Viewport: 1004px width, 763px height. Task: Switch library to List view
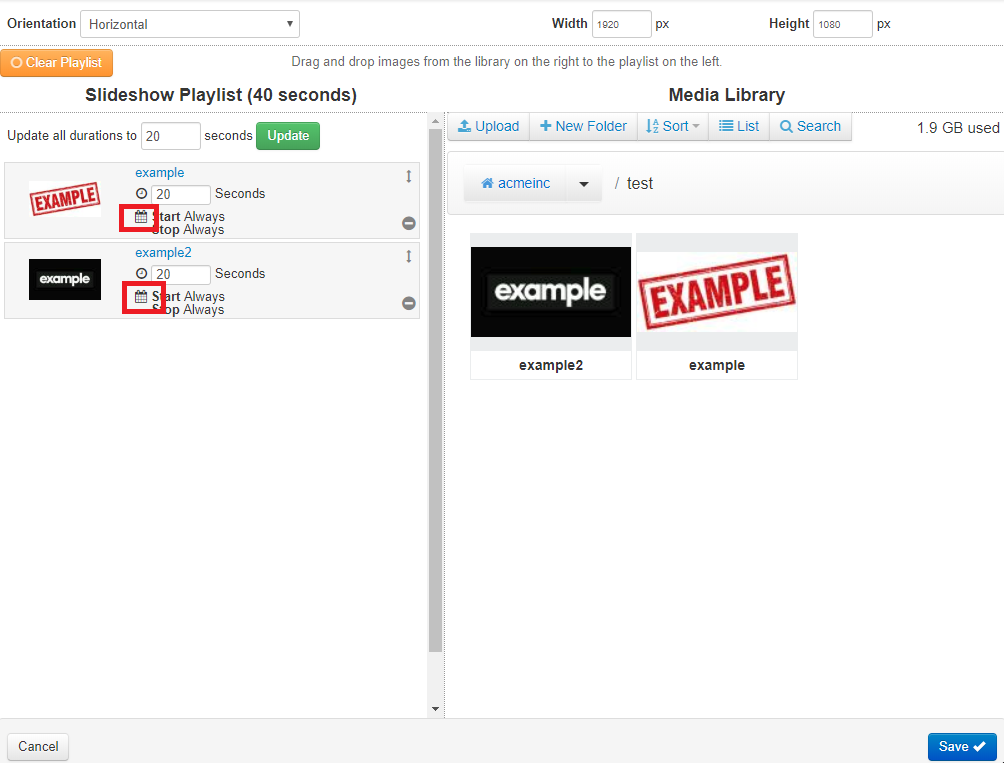[739, 126]
